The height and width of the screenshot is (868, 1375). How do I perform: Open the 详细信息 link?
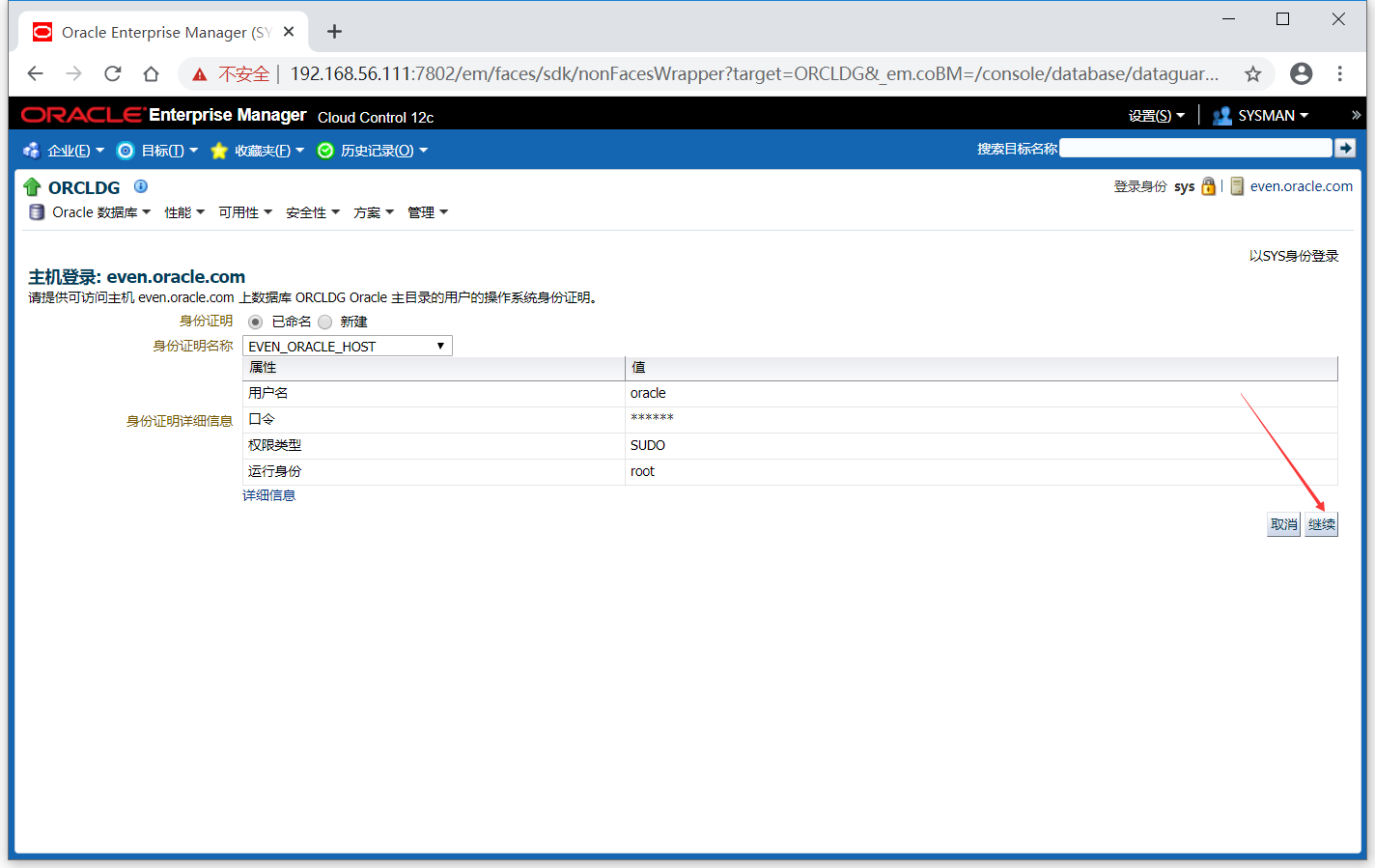(x=269, y=495)
